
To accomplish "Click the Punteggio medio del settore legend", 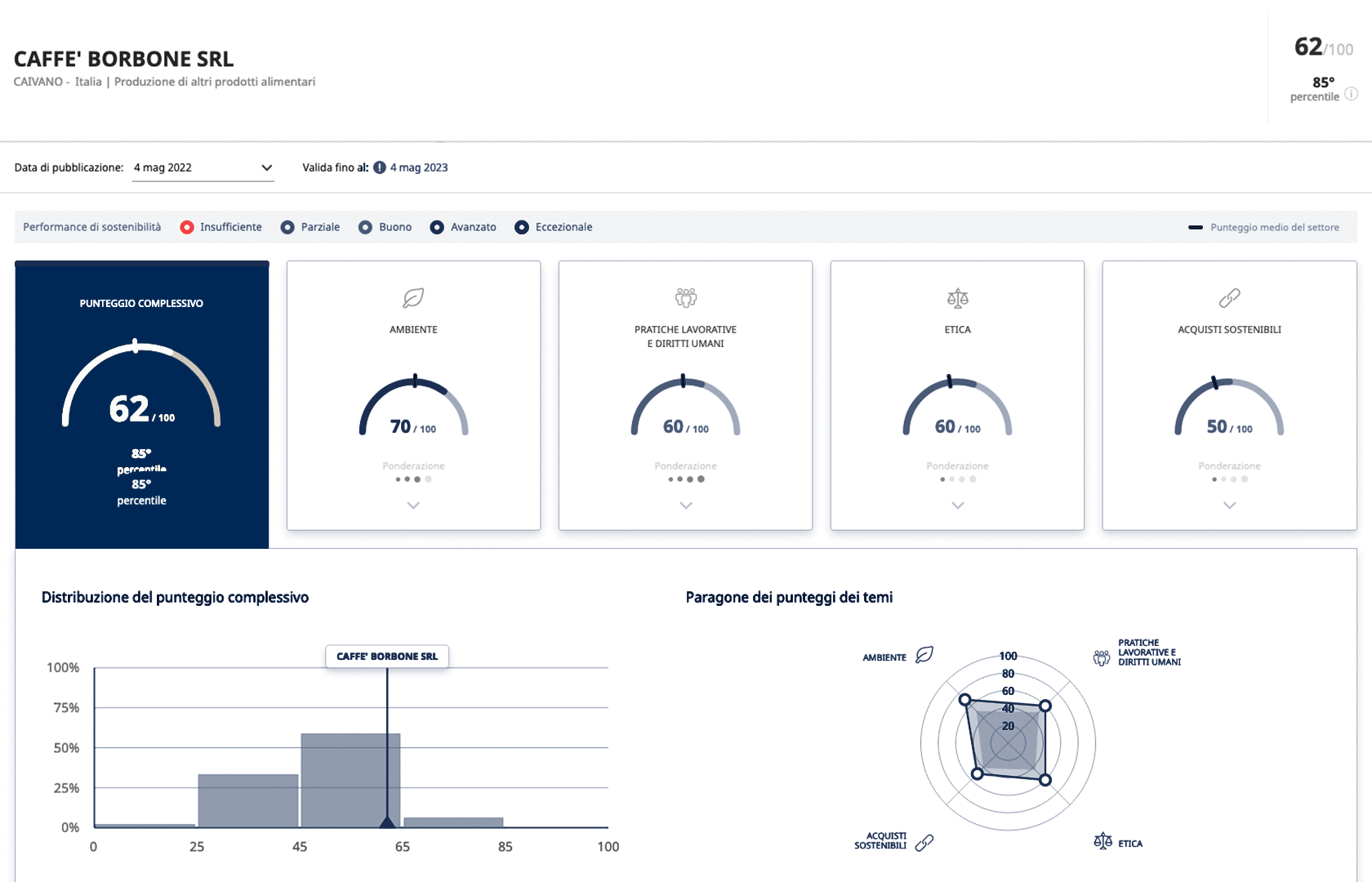I will point(1263,228).
